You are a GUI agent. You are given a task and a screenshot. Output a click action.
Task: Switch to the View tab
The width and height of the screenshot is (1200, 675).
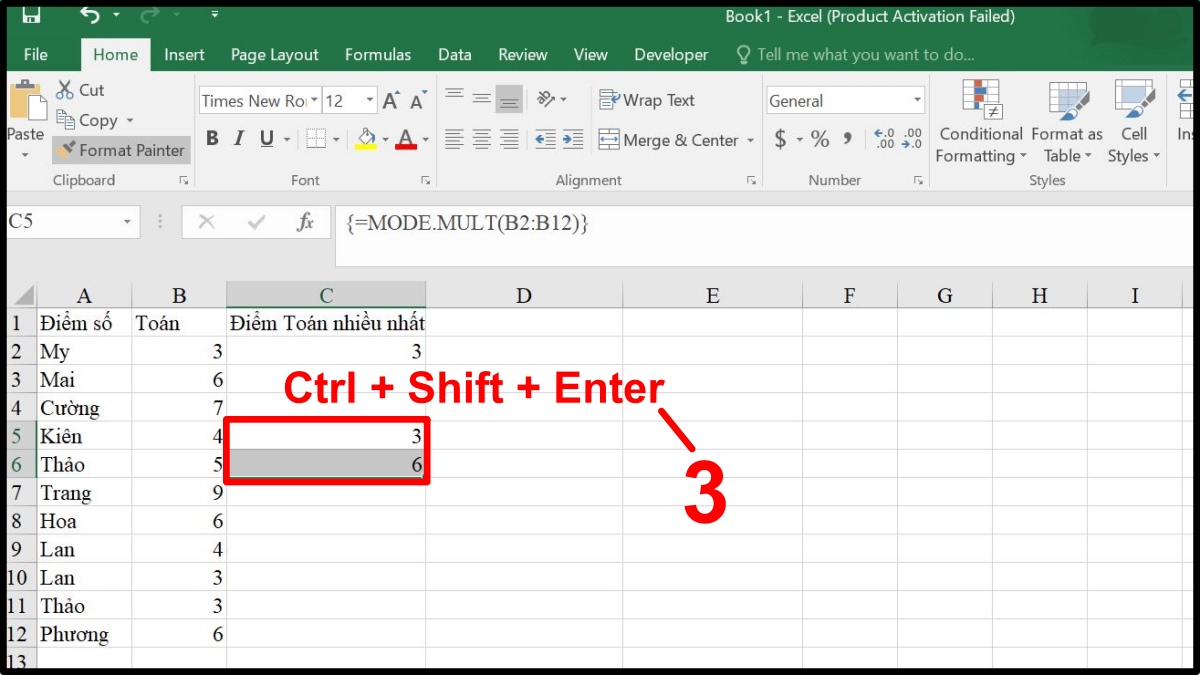coord(591,55)
